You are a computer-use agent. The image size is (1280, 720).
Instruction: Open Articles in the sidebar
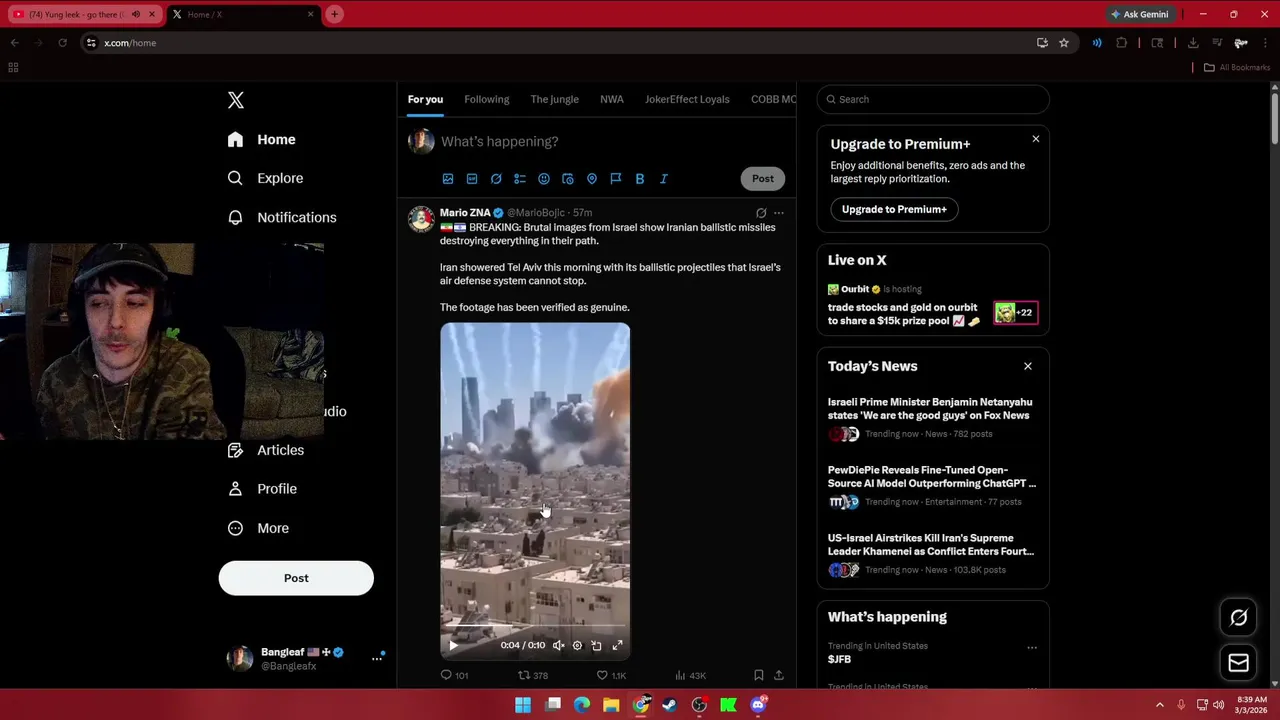(x=266, y=450)
